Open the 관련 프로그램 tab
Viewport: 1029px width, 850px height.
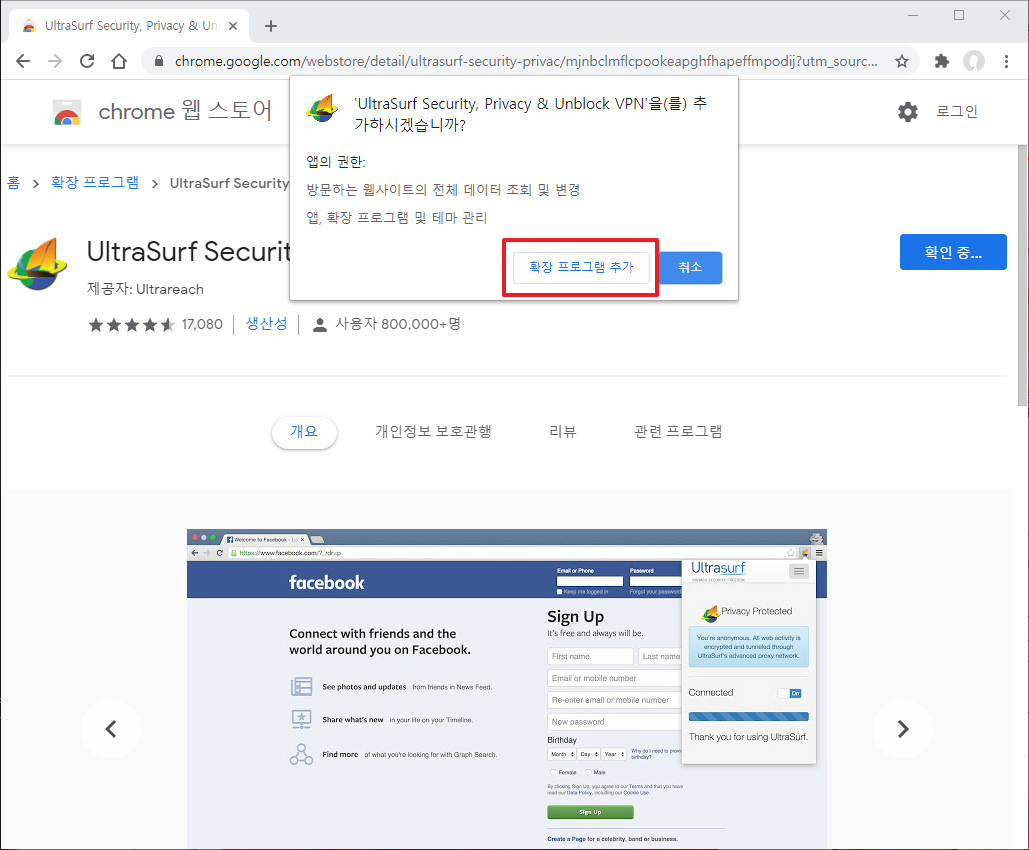[678, 432]
